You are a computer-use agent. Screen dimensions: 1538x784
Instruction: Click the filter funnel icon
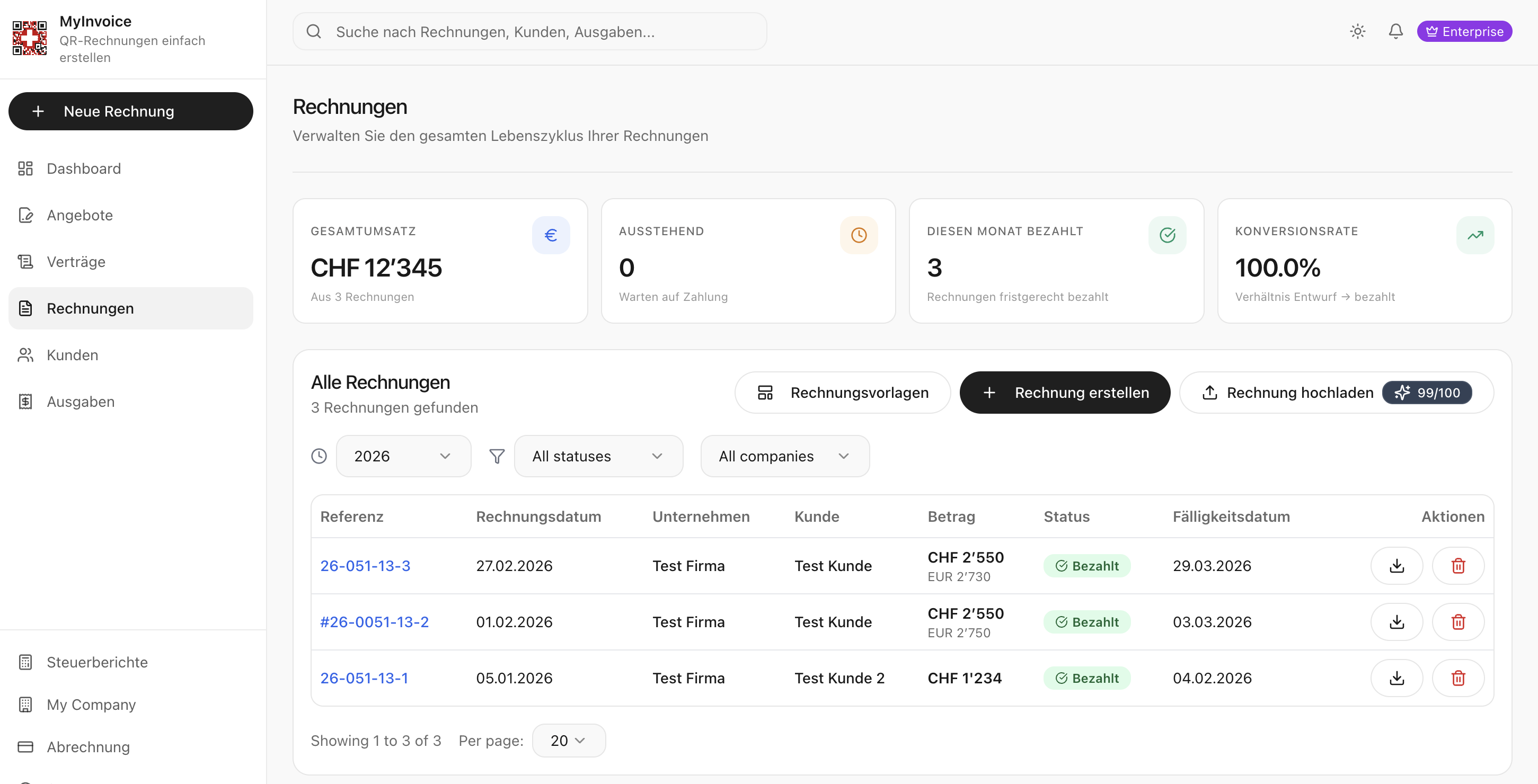click(496, 456)
